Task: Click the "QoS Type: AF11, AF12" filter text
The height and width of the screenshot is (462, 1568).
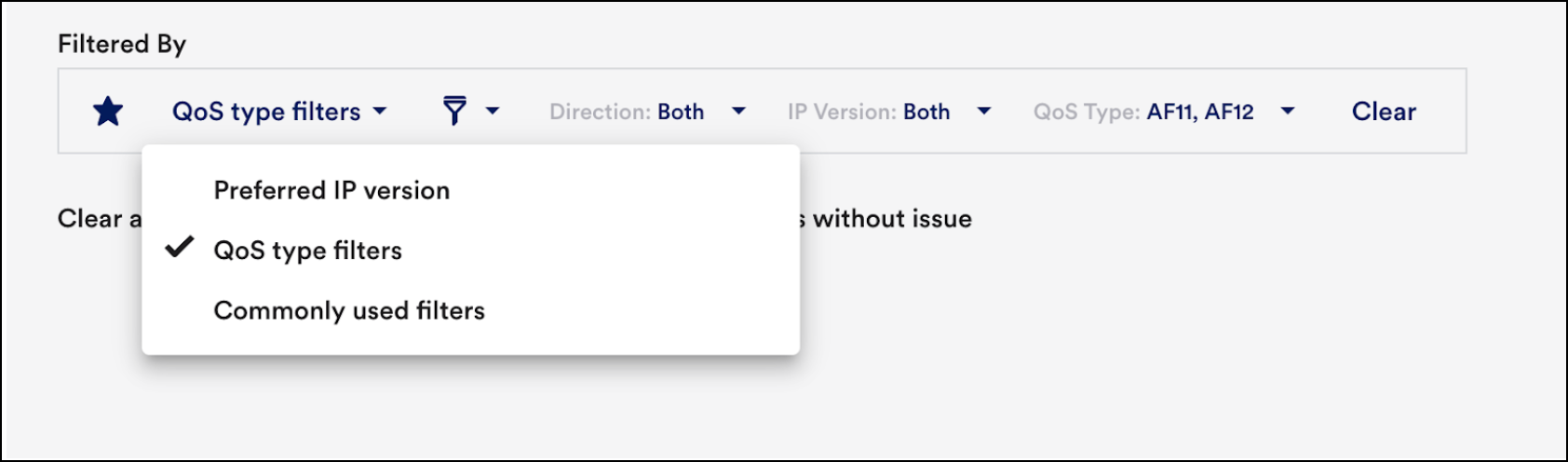Action: point(1143,112)
